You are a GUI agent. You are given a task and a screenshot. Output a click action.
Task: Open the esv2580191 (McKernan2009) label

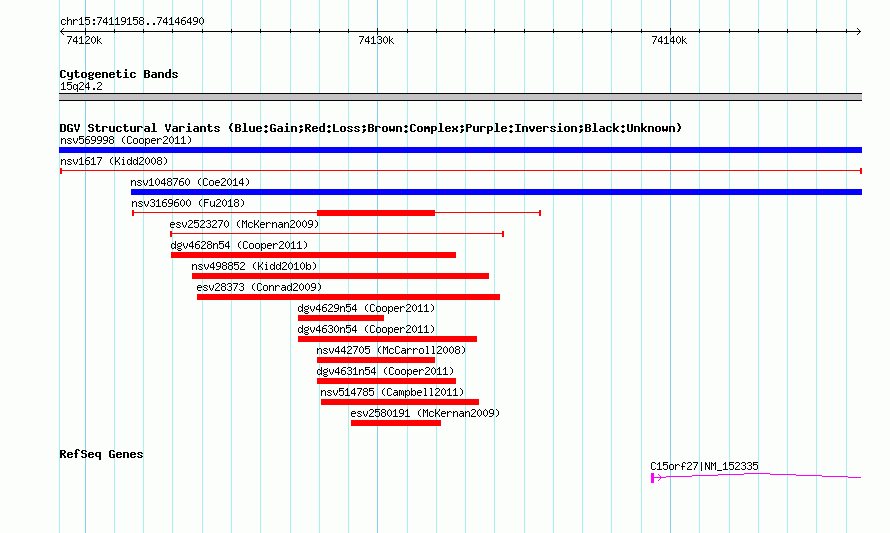point(425,413)
